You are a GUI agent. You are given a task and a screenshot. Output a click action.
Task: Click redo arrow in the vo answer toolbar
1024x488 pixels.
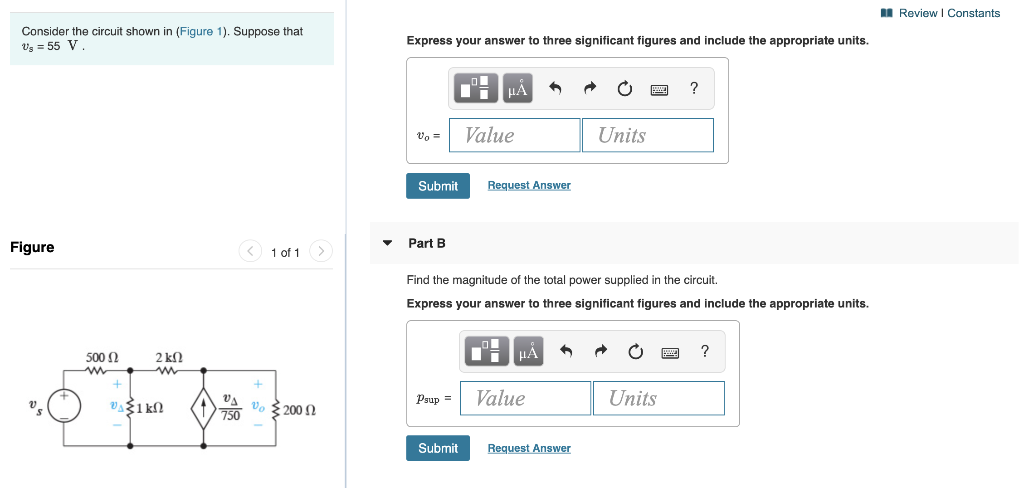pos(590,88)
